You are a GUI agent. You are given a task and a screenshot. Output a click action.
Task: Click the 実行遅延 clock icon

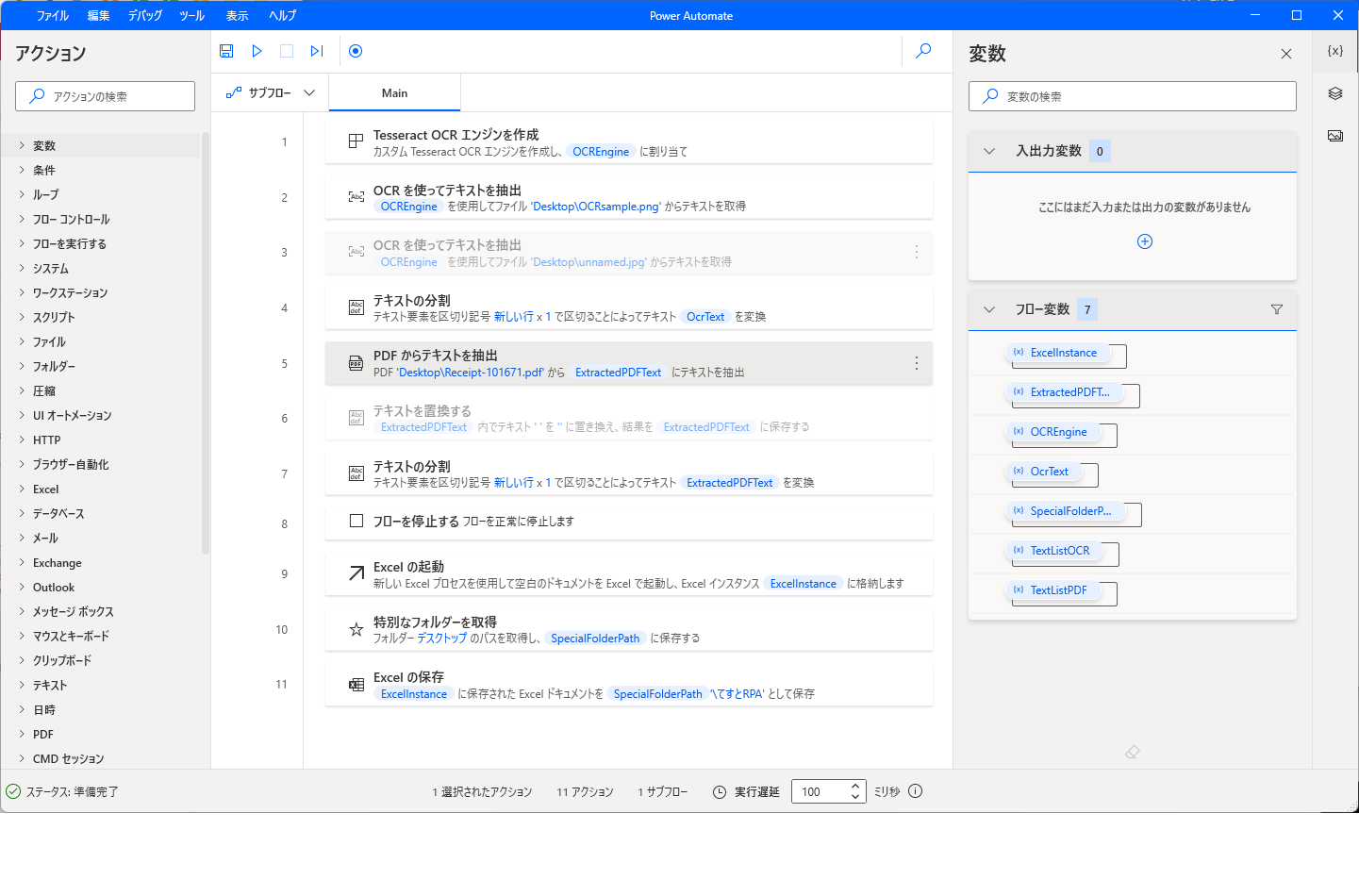(720, 792)
